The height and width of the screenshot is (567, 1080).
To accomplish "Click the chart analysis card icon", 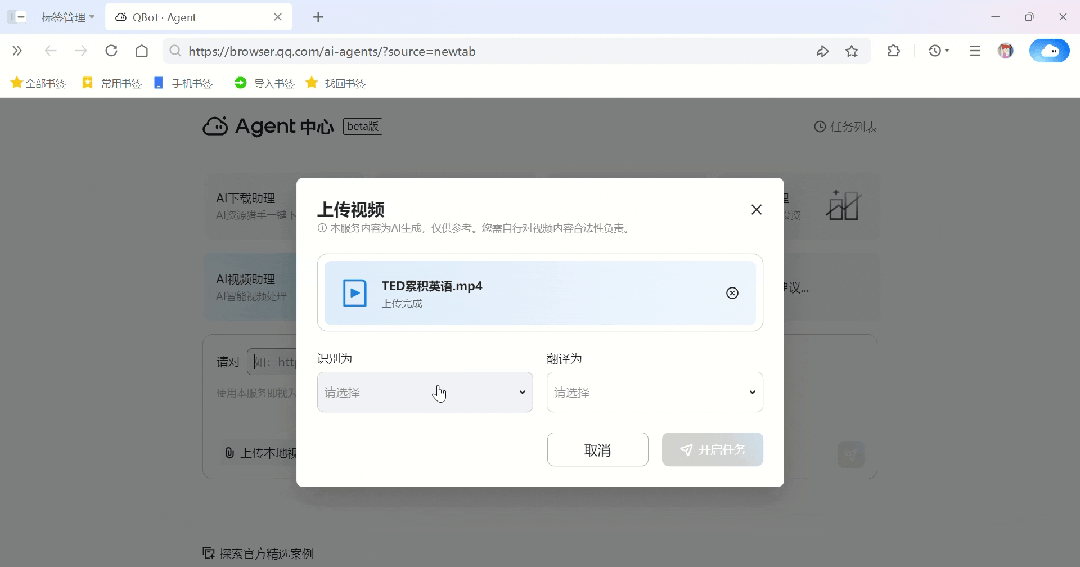I will tap(844, 205).
